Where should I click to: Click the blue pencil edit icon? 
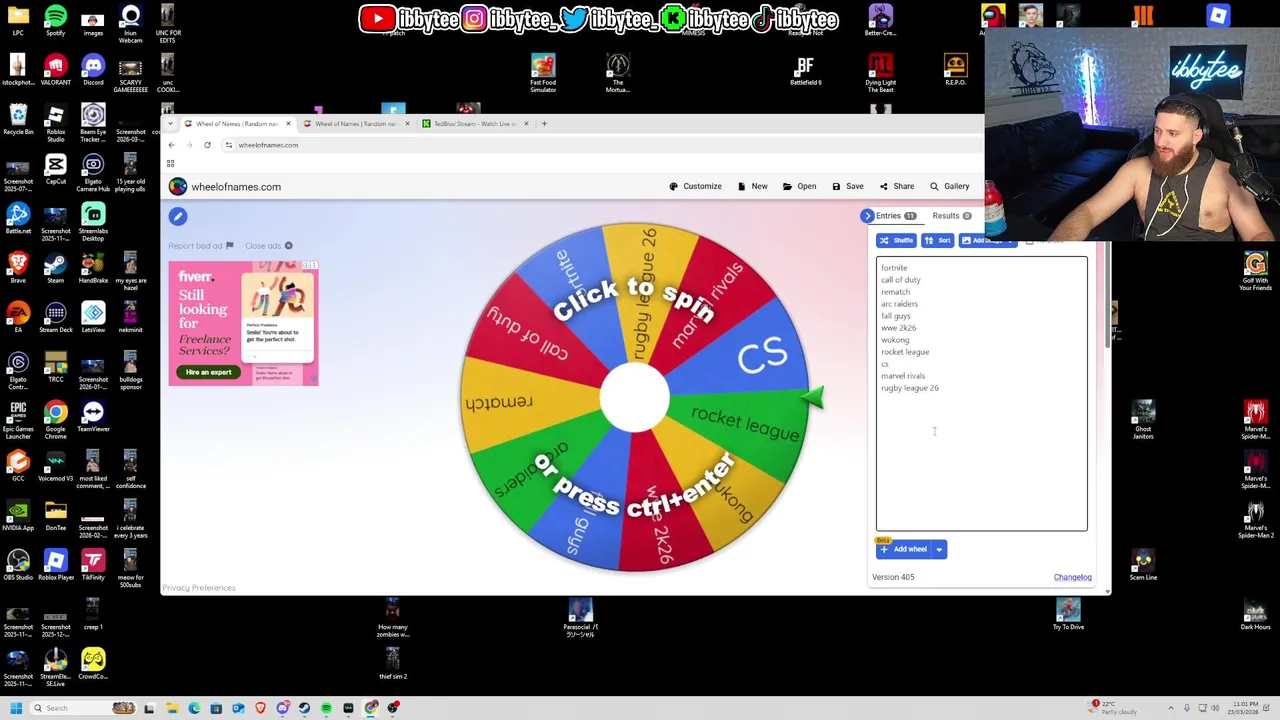178,216
